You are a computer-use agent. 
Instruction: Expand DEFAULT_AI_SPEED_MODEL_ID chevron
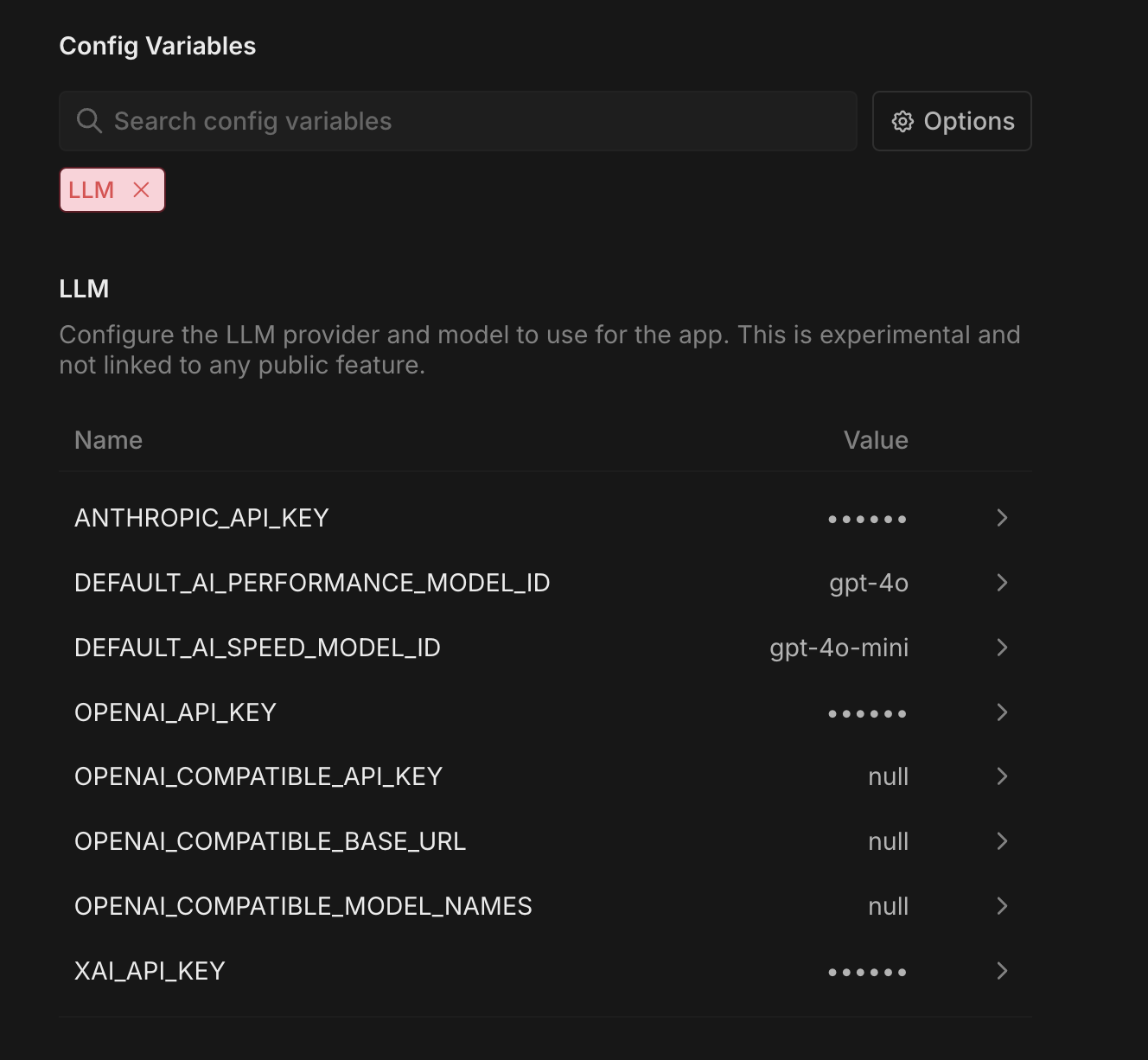1002,648
